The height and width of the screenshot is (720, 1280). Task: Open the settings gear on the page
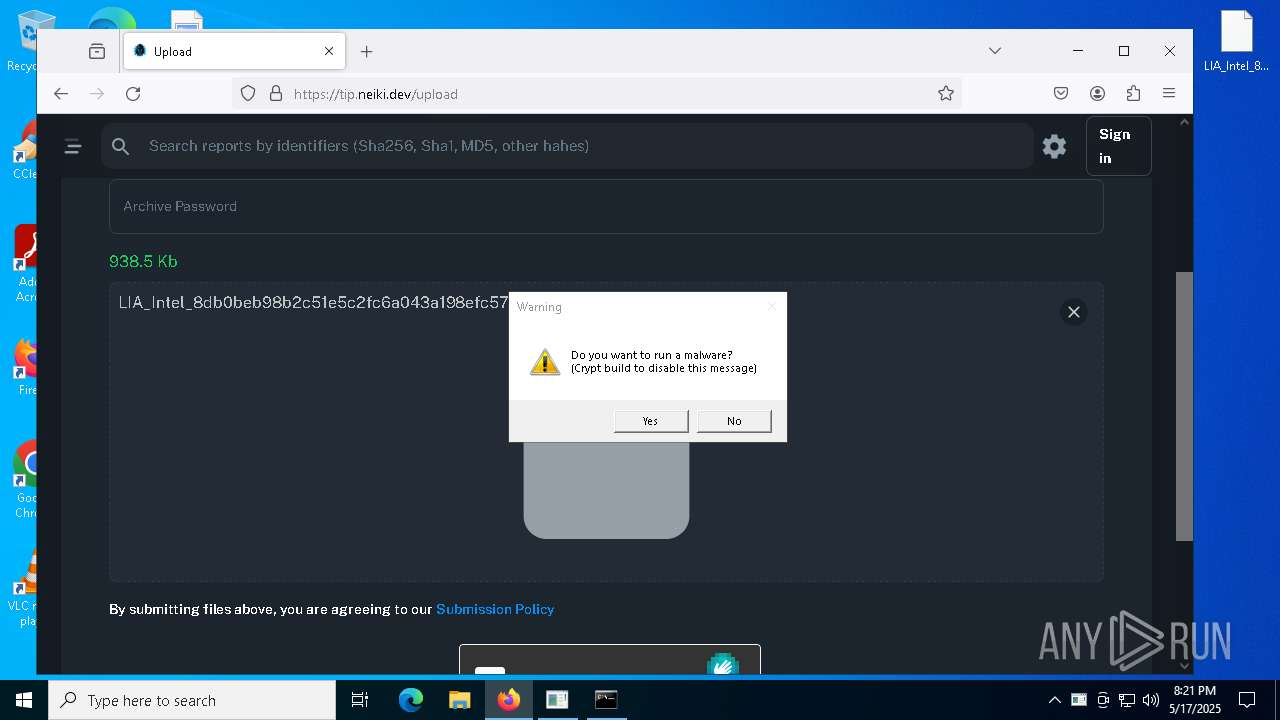[x=1054, y=146]
